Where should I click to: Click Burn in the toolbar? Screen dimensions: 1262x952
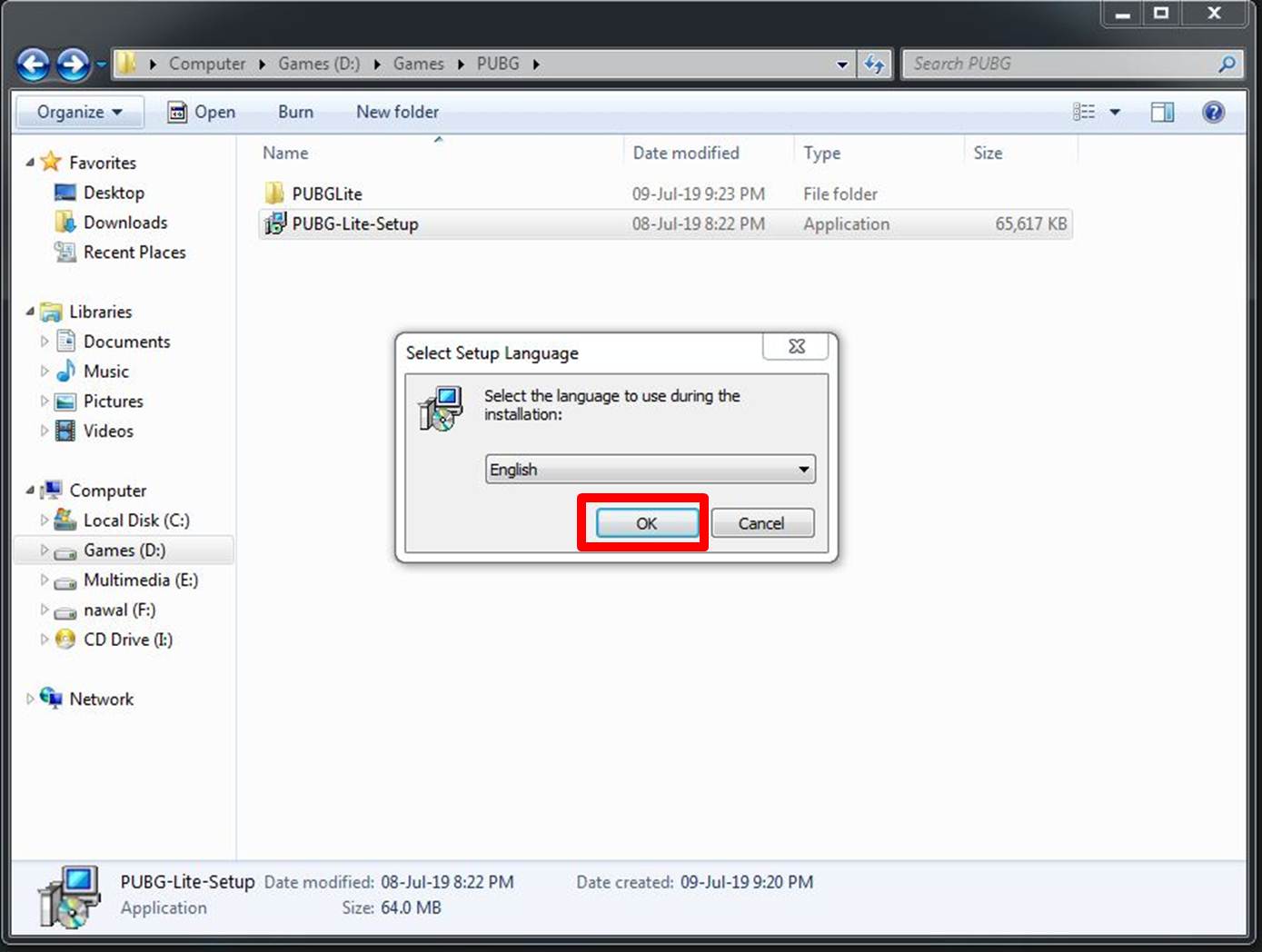pyautogui.click(x=295, y=112)
